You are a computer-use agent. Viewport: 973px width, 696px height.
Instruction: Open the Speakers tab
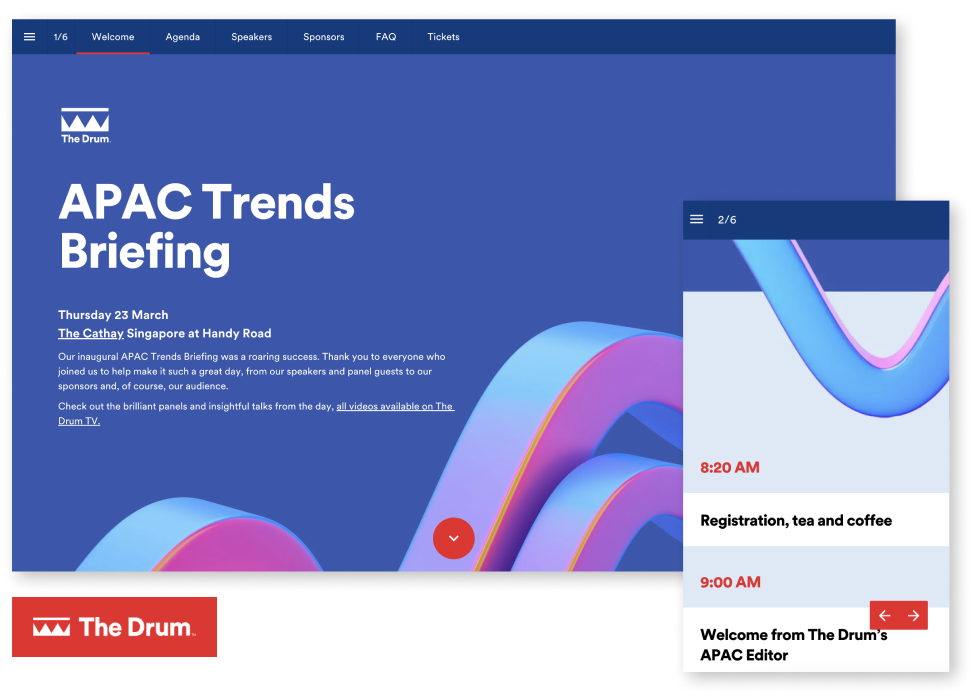pos(251,37)
